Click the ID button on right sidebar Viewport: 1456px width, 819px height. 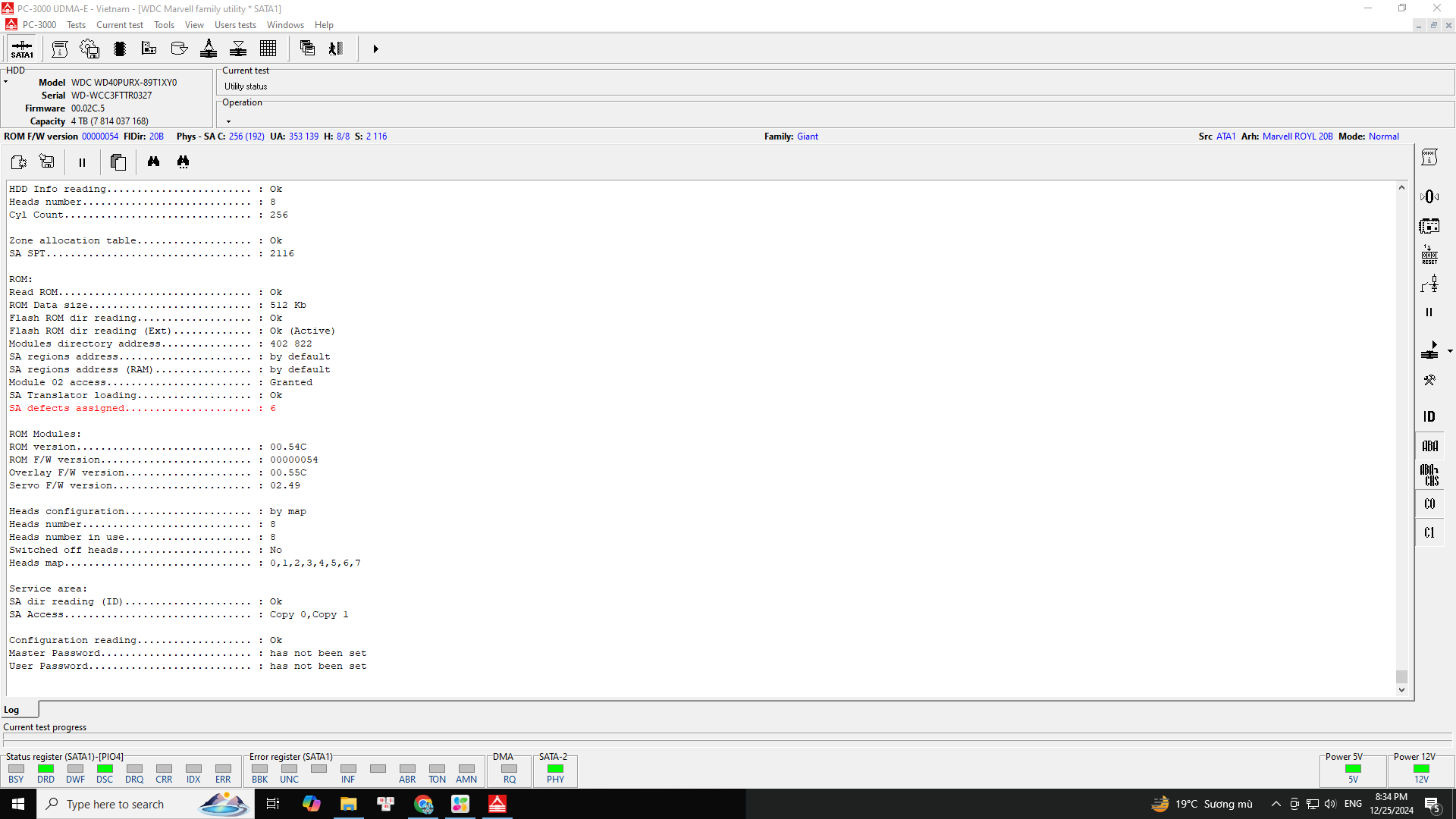click(1429, 416)
